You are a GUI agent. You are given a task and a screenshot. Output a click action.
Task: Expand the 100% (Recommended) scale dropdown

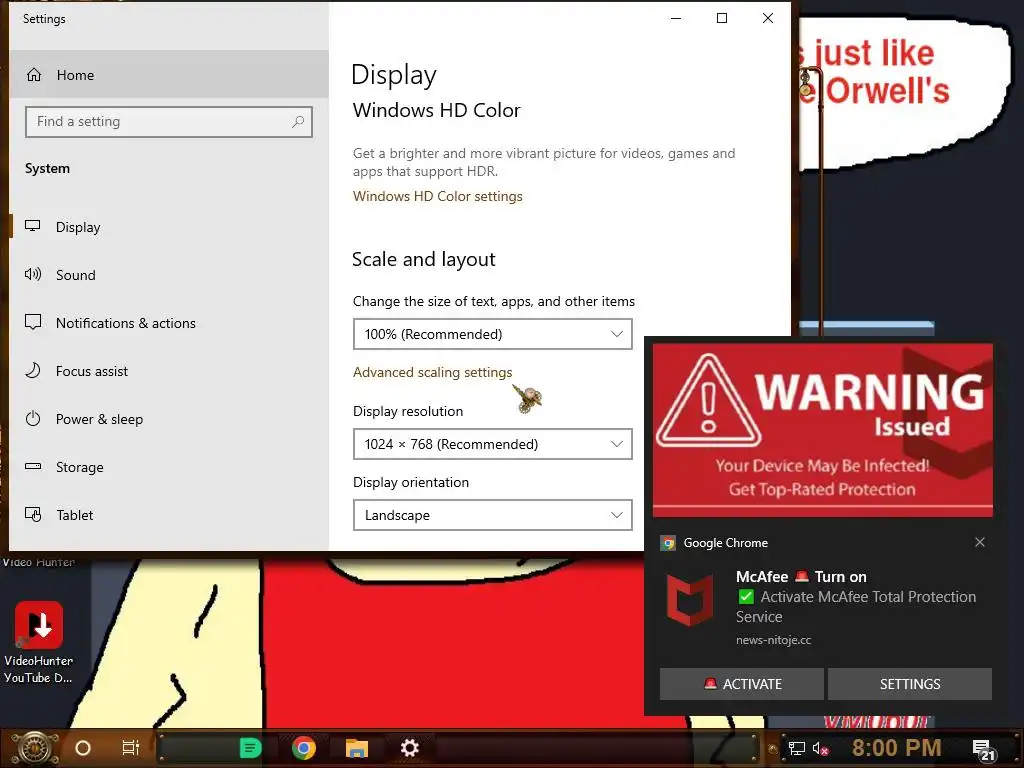coord(492,334)
